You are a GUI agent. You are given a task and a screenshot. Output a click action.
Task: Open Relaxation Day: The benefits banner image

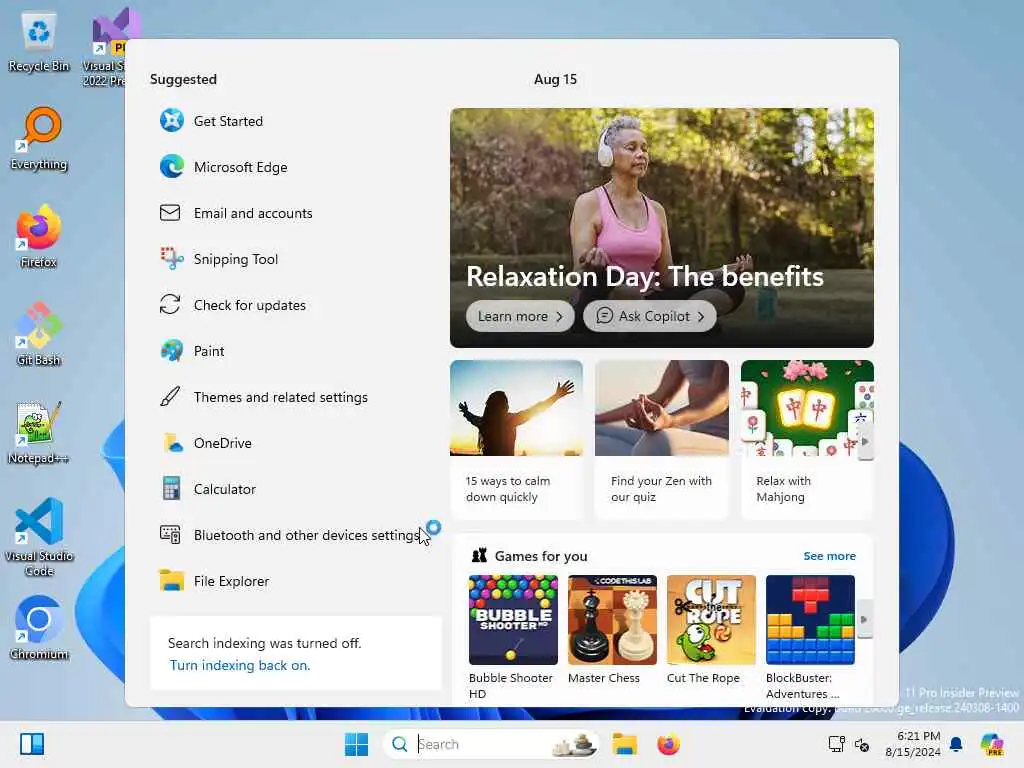coord(662,227)
